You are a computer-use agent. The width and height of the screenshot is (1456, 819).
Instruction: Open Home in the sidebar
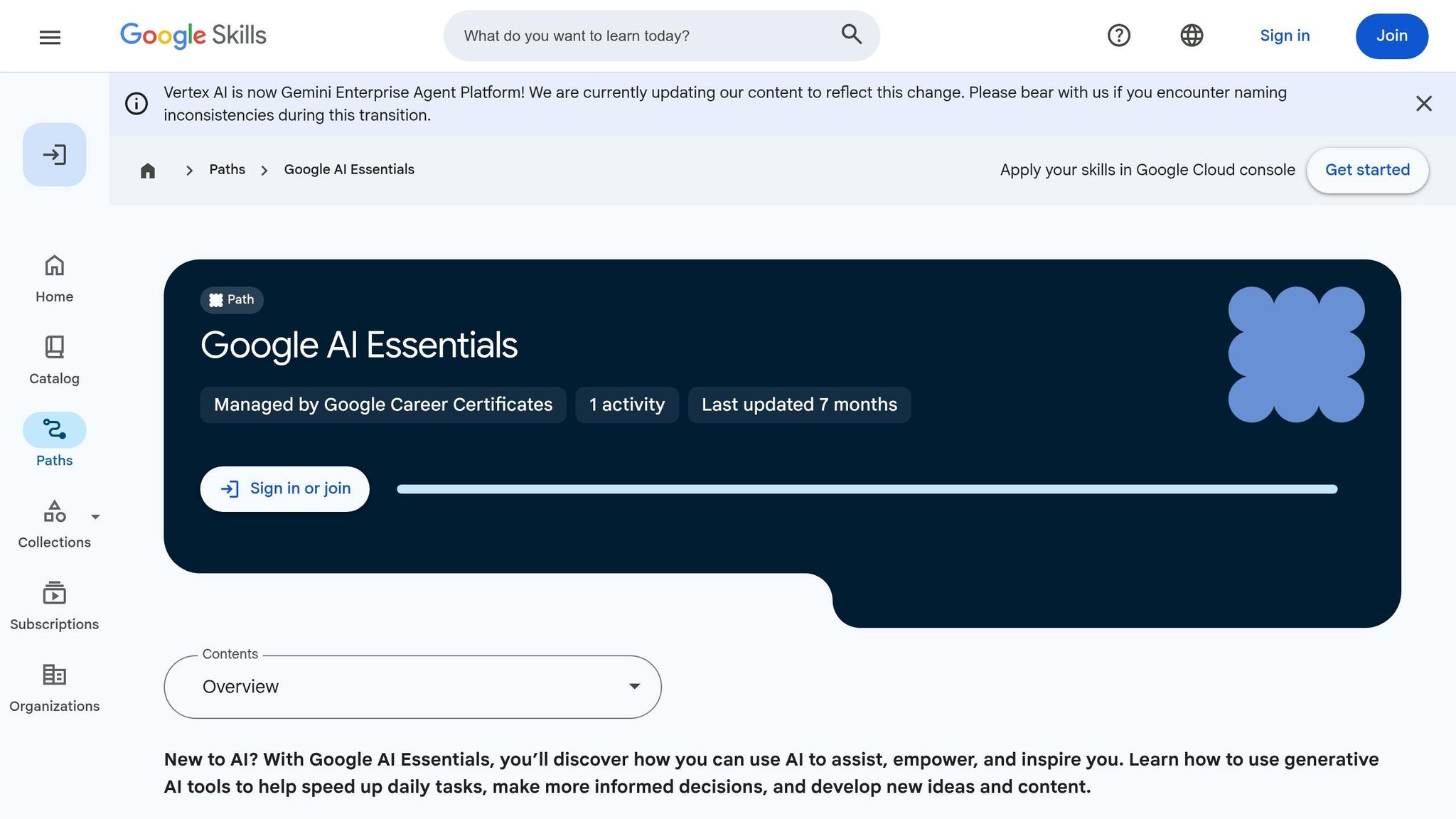pos(55,279)
